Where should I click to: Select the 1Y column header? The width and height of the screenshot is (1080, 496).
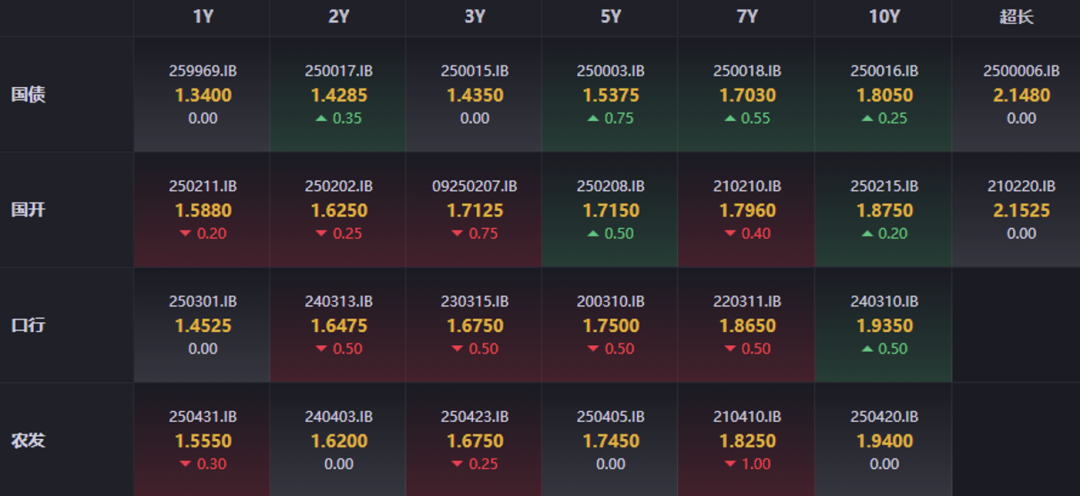203,17
